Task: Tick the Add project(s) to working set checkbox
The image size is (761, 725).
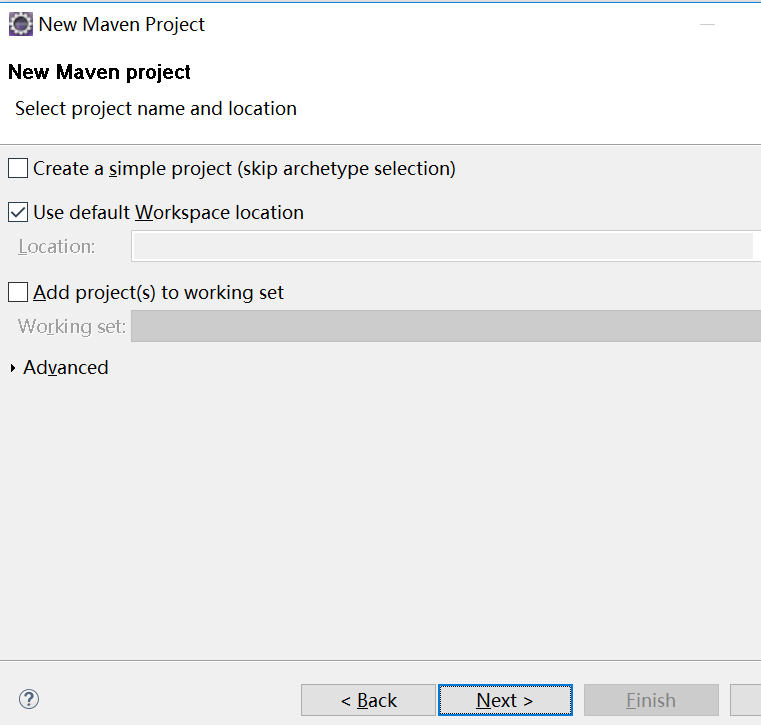Action: 18,292
